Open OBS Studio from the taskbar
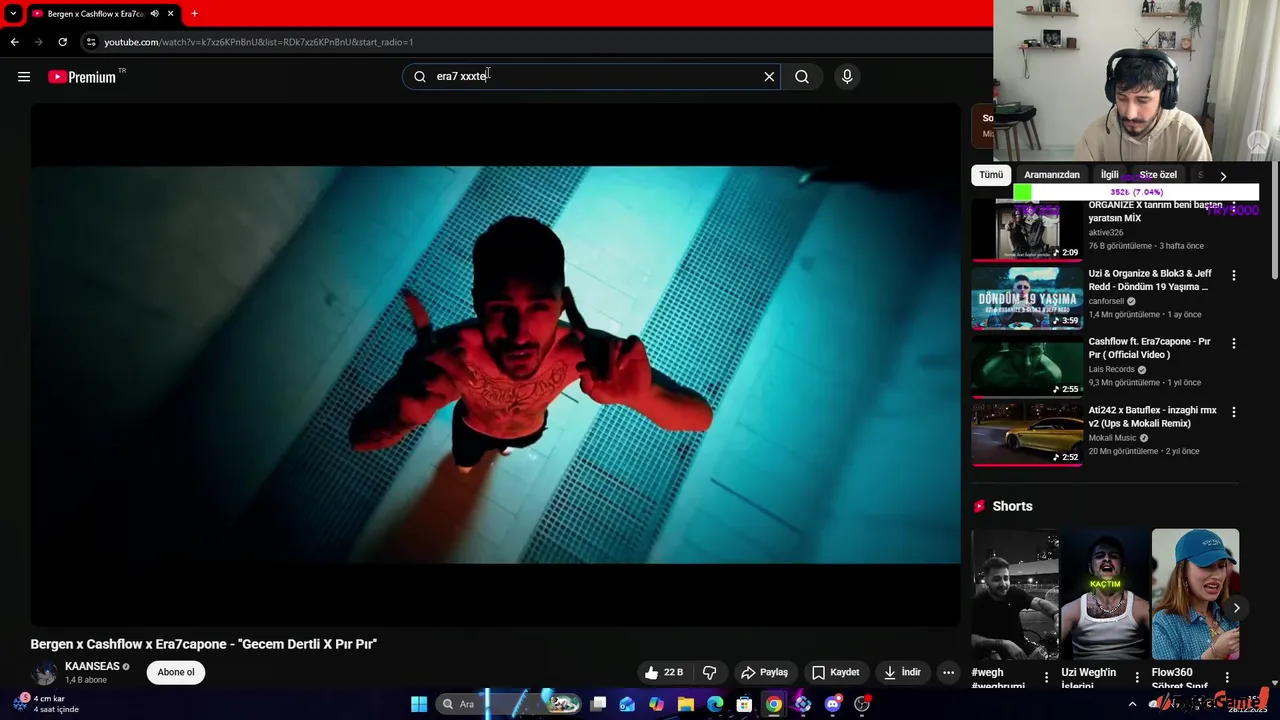Viewport: 1280px width, 720px height. 862,704
